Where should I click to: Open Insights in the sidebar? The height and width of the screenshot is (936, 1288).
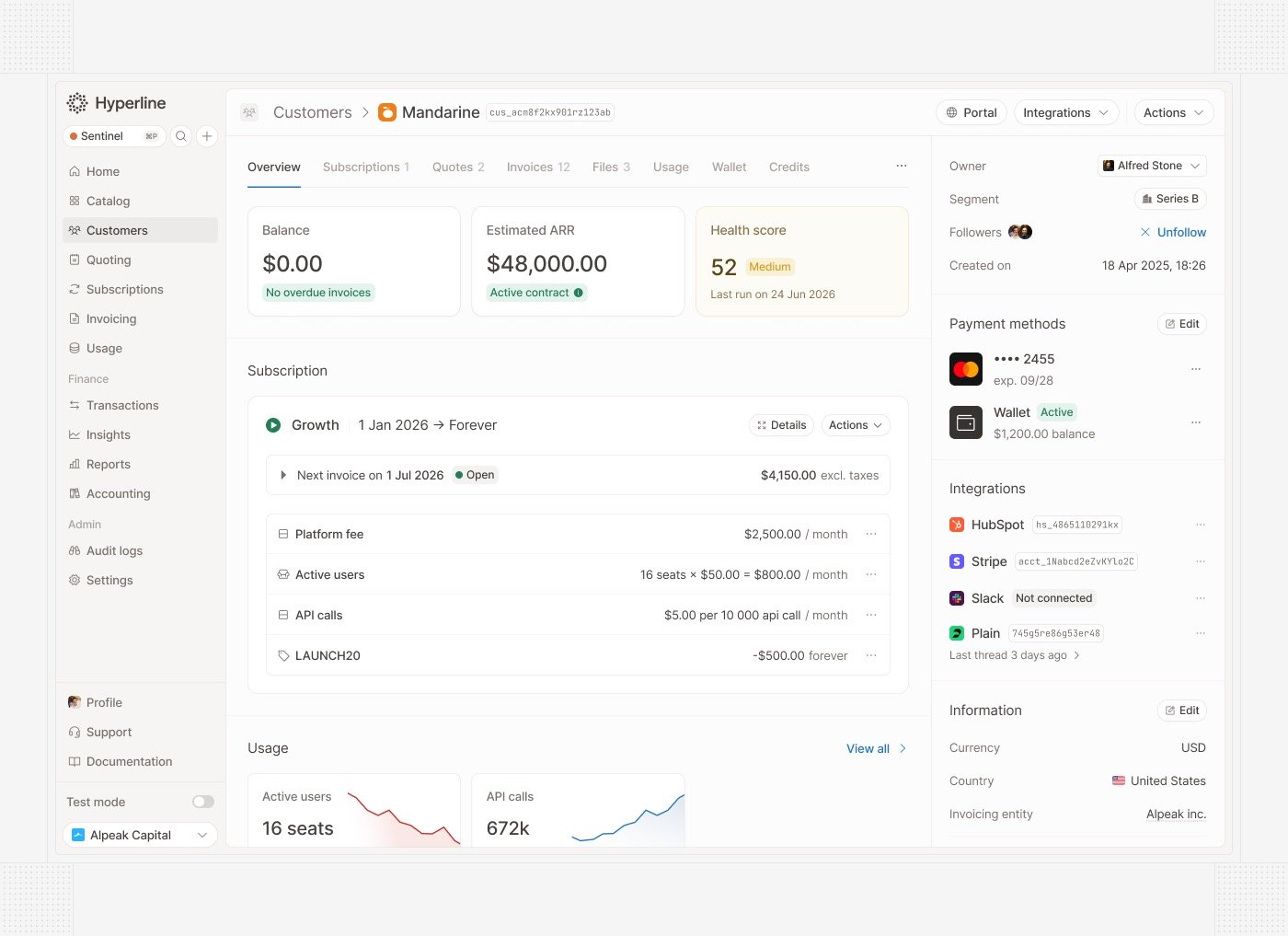(x=140, y=434)
